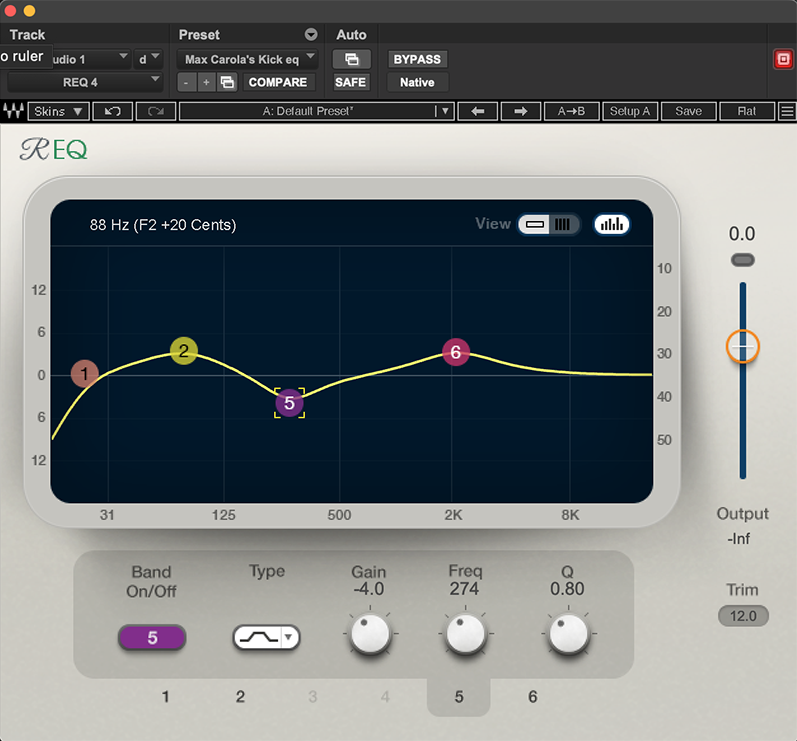Click the red target icon at top right

(782, 60)
